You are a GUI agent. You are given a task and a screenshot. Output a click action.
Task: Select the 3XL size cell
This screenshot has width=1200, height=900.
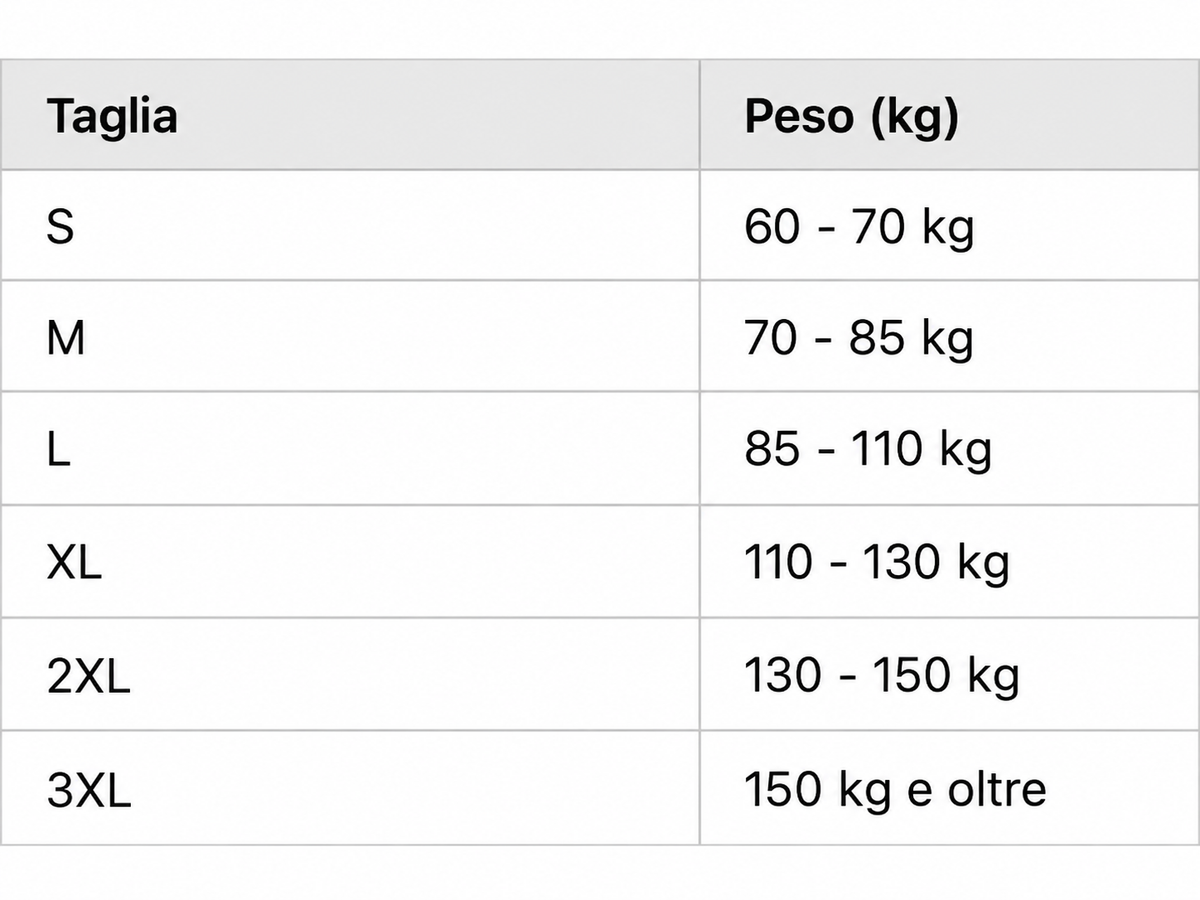(x=350, y=788)
